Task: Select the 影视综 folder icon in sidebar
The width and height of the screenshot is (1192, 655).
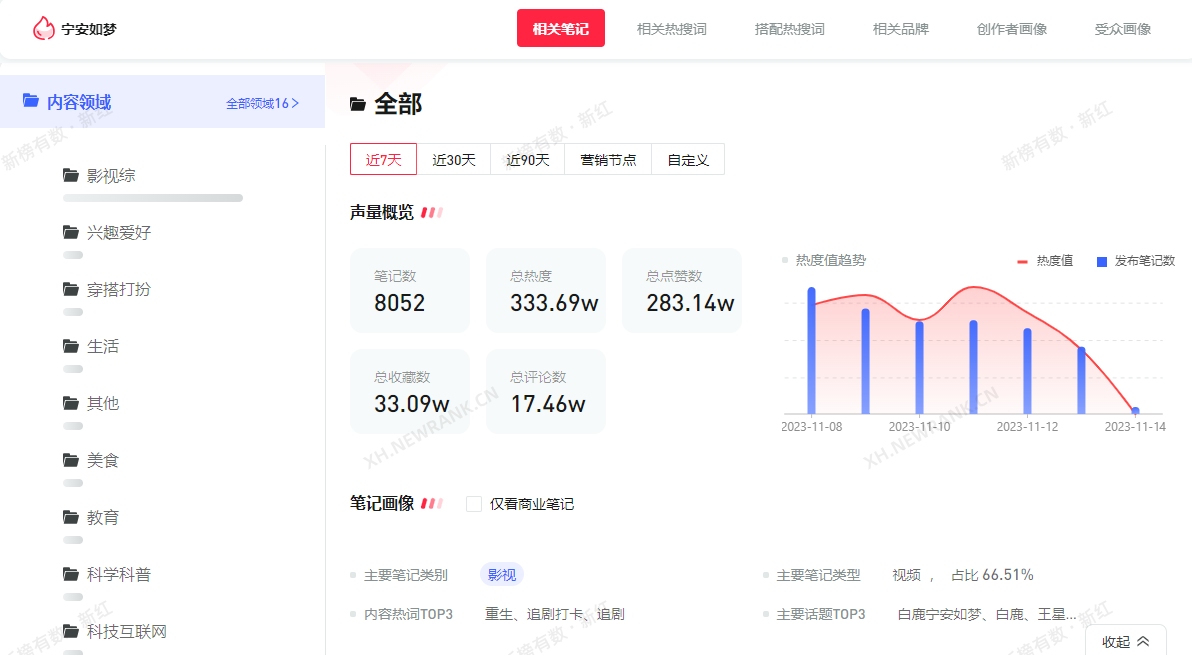Action: pyautogui.click(x=67, y=174)
